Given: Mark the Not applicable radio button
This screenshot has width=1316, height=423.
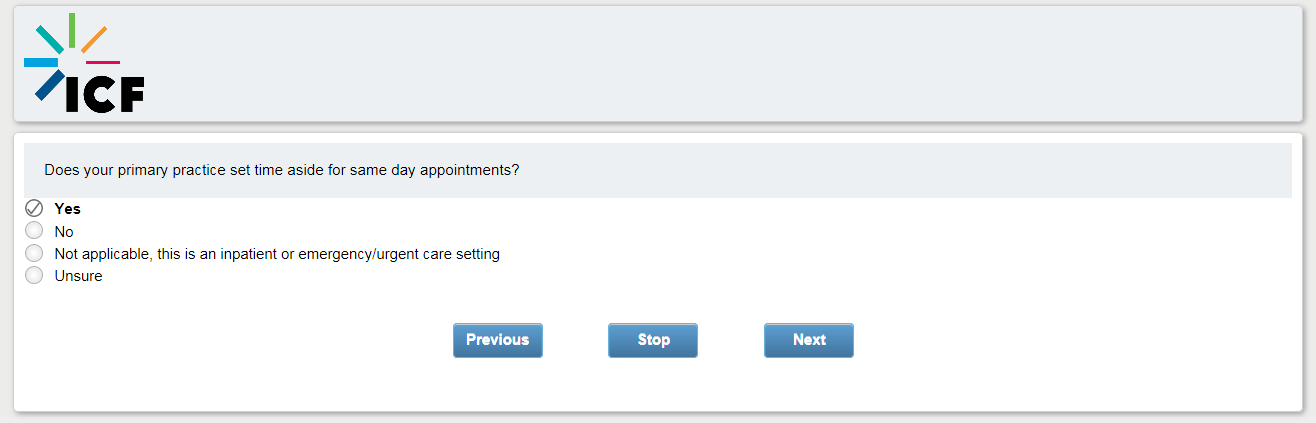Looking at the screenshot, I should (x=34, y=254).
